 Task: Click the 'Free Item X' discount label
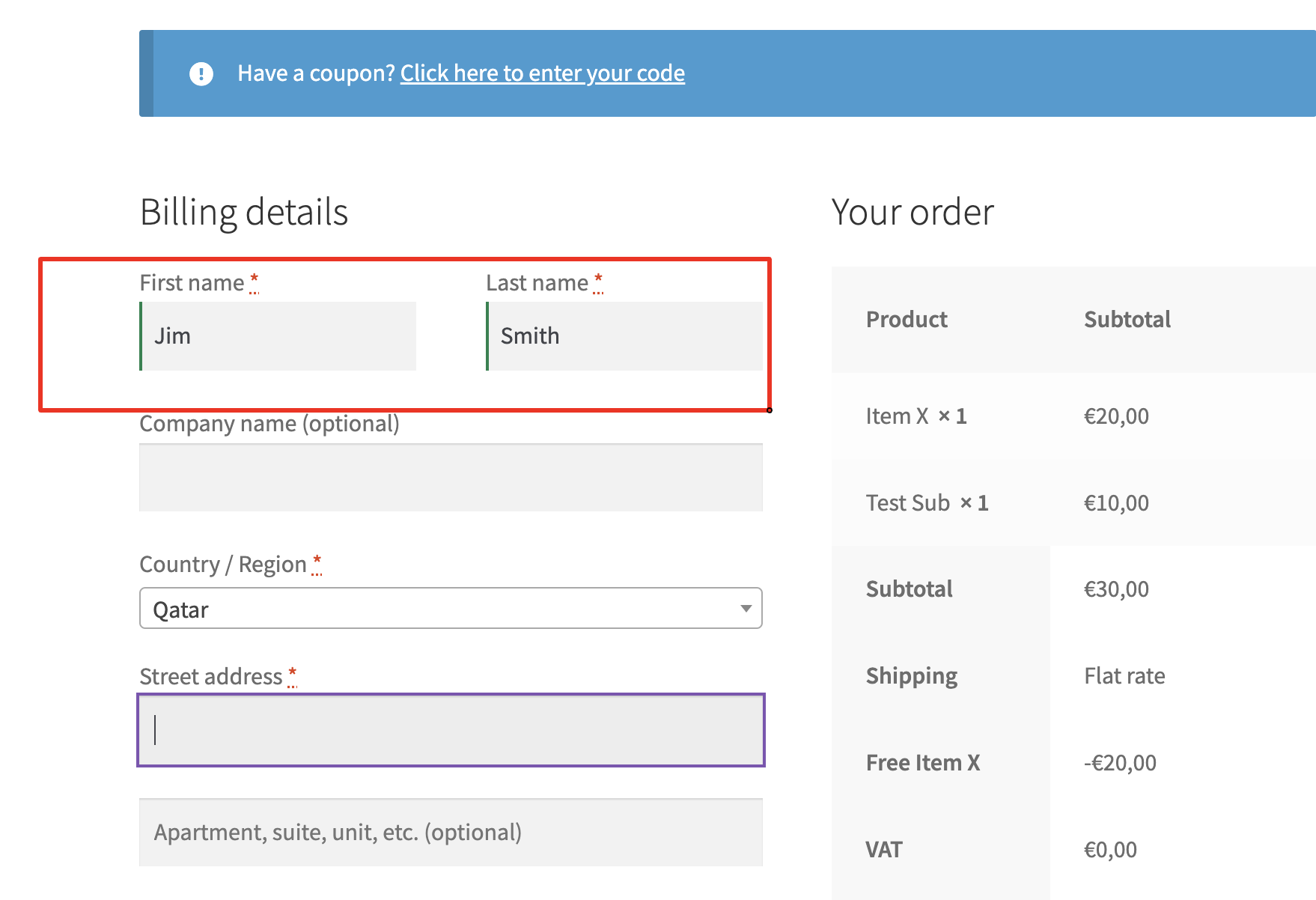pyautogui.click(x=923, y=763)
